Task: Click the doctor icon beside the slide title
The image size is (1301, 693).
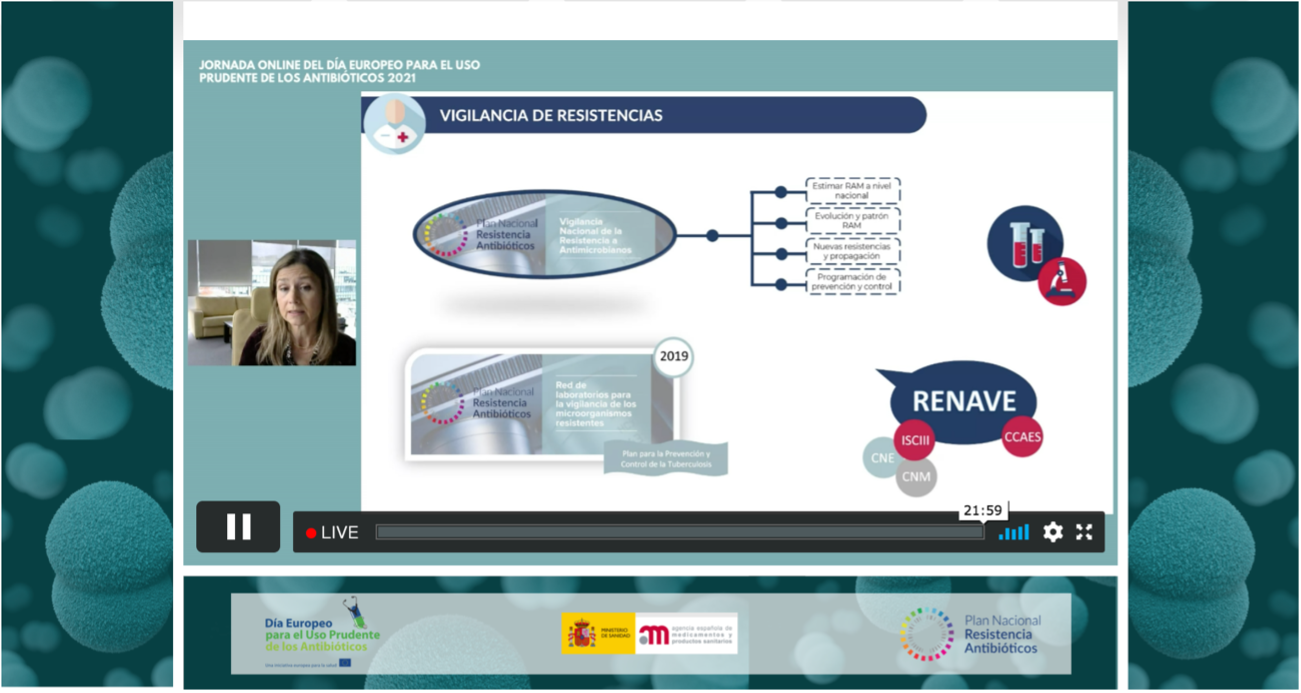Action: (394, 123)
